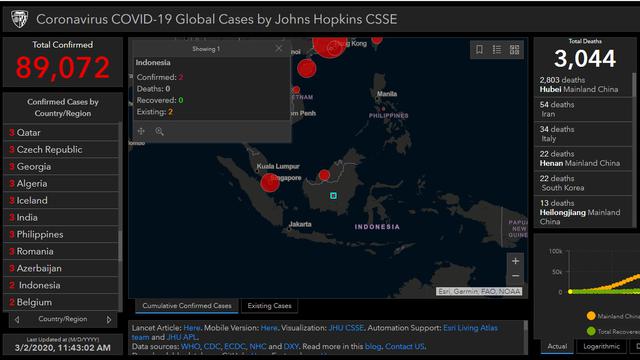Click the Jakarta label on map
The width and height of the screenshot is (640, 360).
[x=300, y=224]
